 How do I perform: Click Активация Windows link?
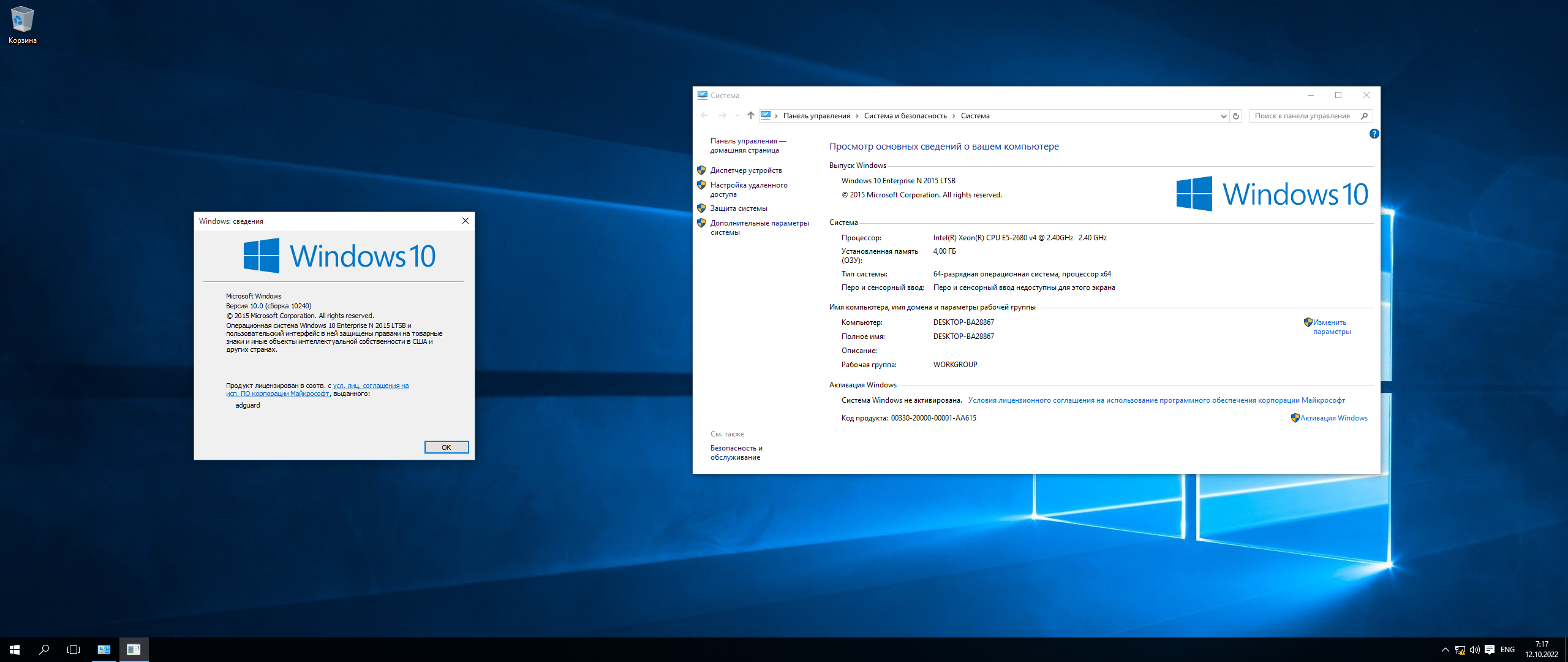(x=1334, y=418)
